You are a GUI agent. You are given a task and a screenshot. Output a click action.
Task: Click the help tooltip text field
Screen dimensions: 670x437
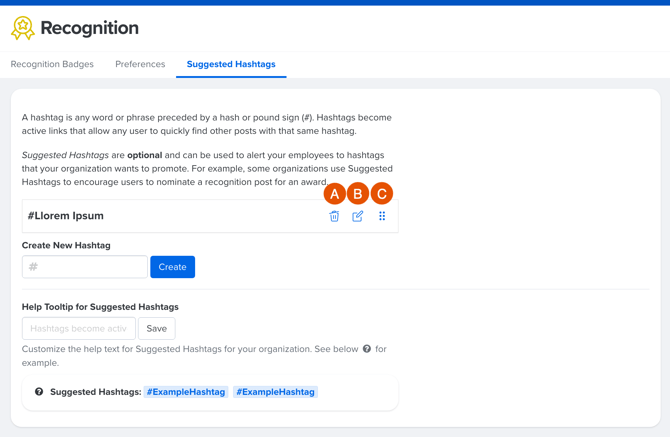79,328
